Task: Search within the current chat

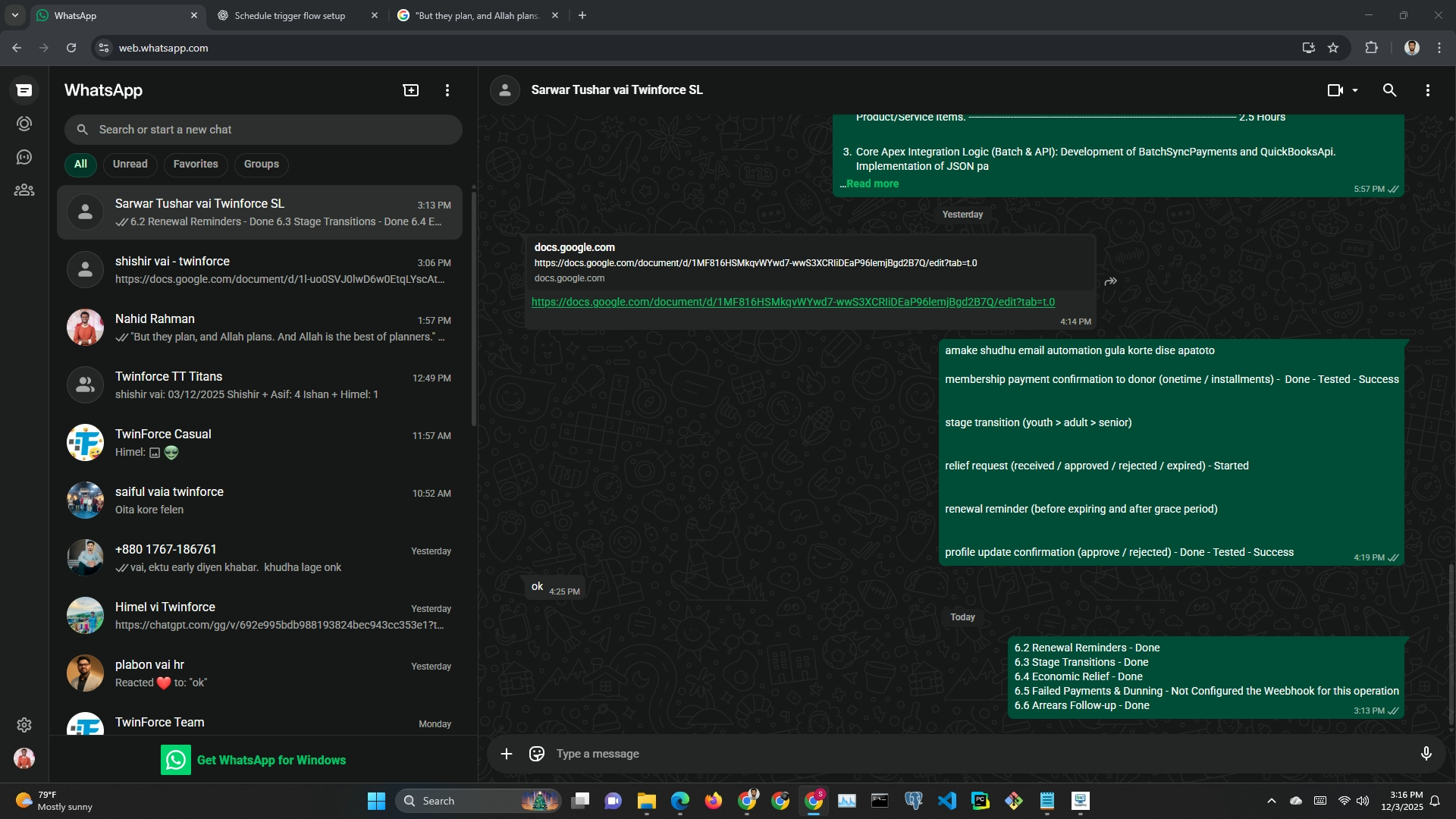Action: (1389, 90)
